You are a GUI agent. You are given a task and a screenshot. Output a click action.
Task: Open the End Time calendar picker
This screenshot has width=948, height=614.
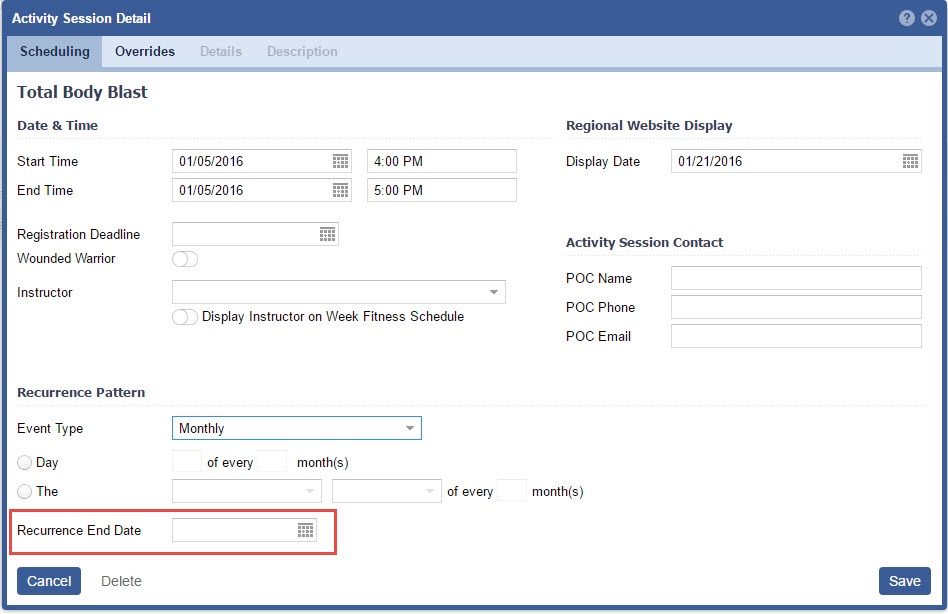pos(340,190)
